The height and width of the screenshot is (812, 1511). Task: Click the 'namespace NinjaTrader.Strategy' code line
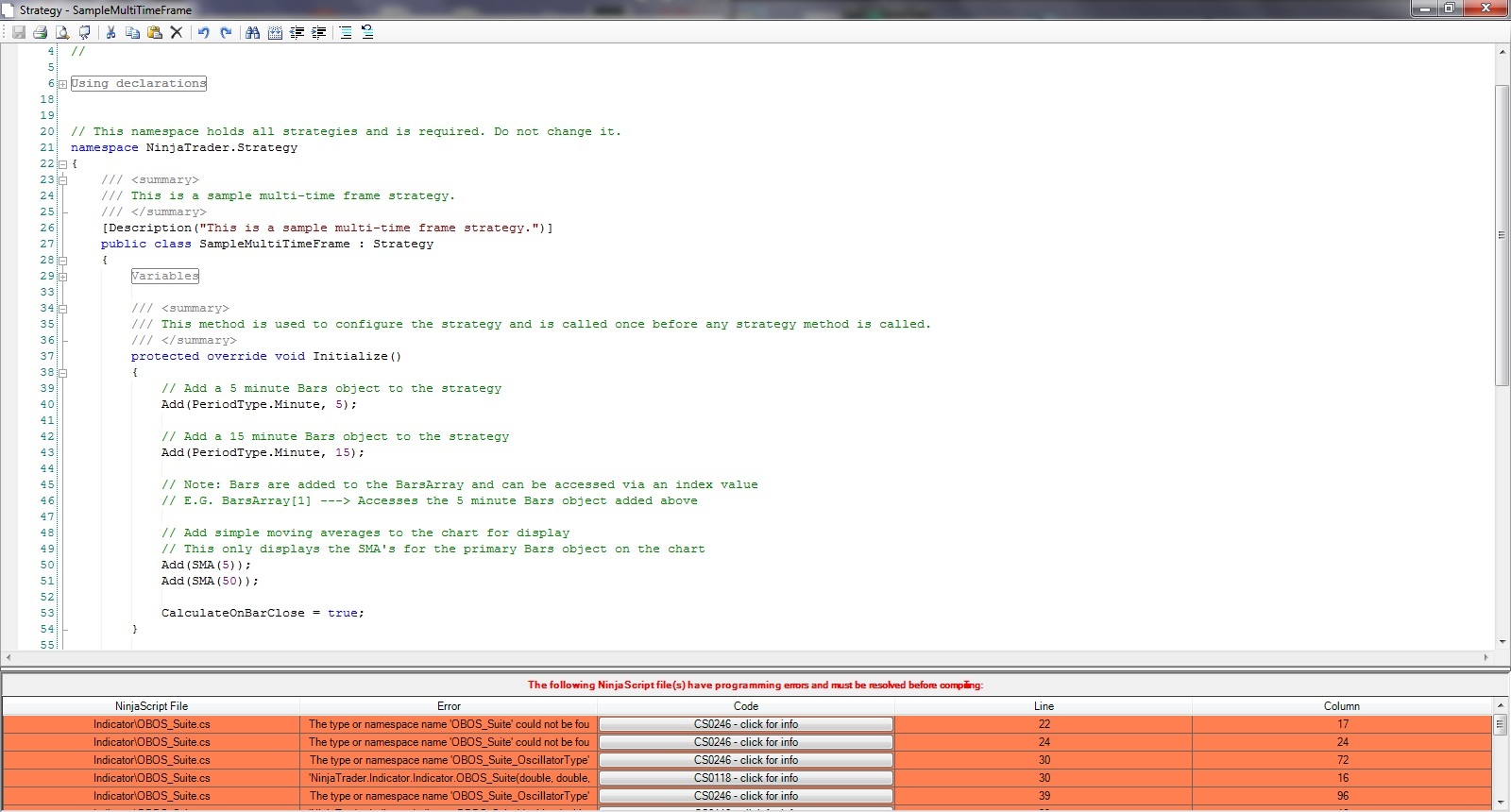click(x=184, y=147)
